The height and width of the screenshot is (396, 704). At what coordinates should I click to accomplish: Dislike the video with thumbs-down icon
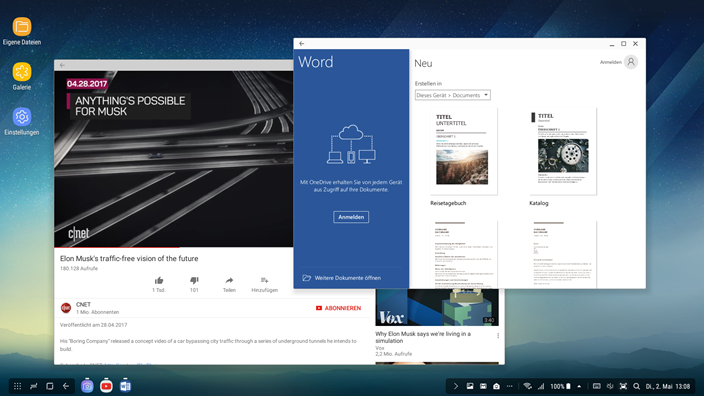(194, 281)
